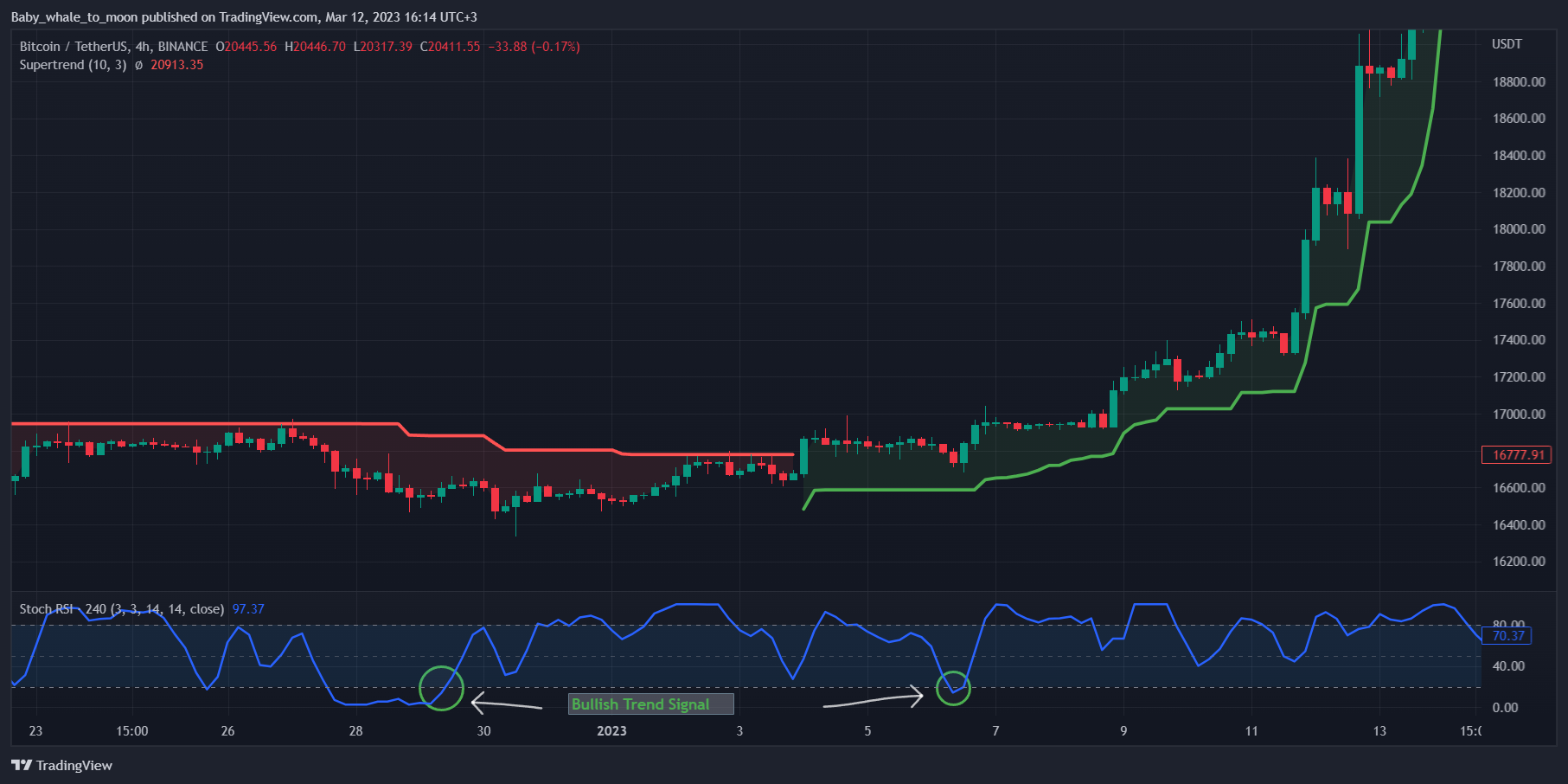Click the 23 date label on time axis
Image resolution: width=1568 pixels, height=784 pixels.
click(x=35, y=731)
